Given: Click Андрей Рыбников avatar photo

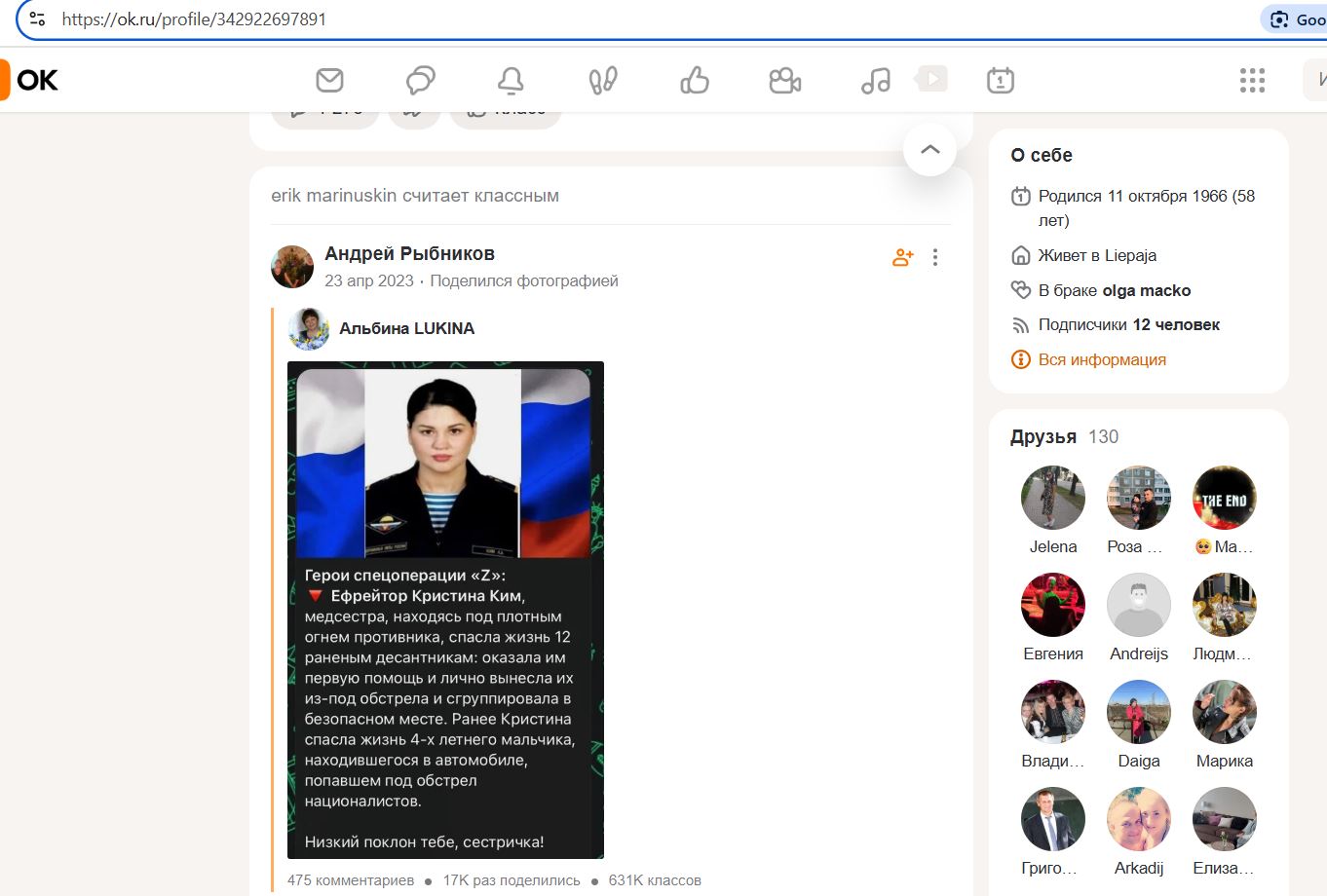Looking at the screenshot, I should point(292,267).
